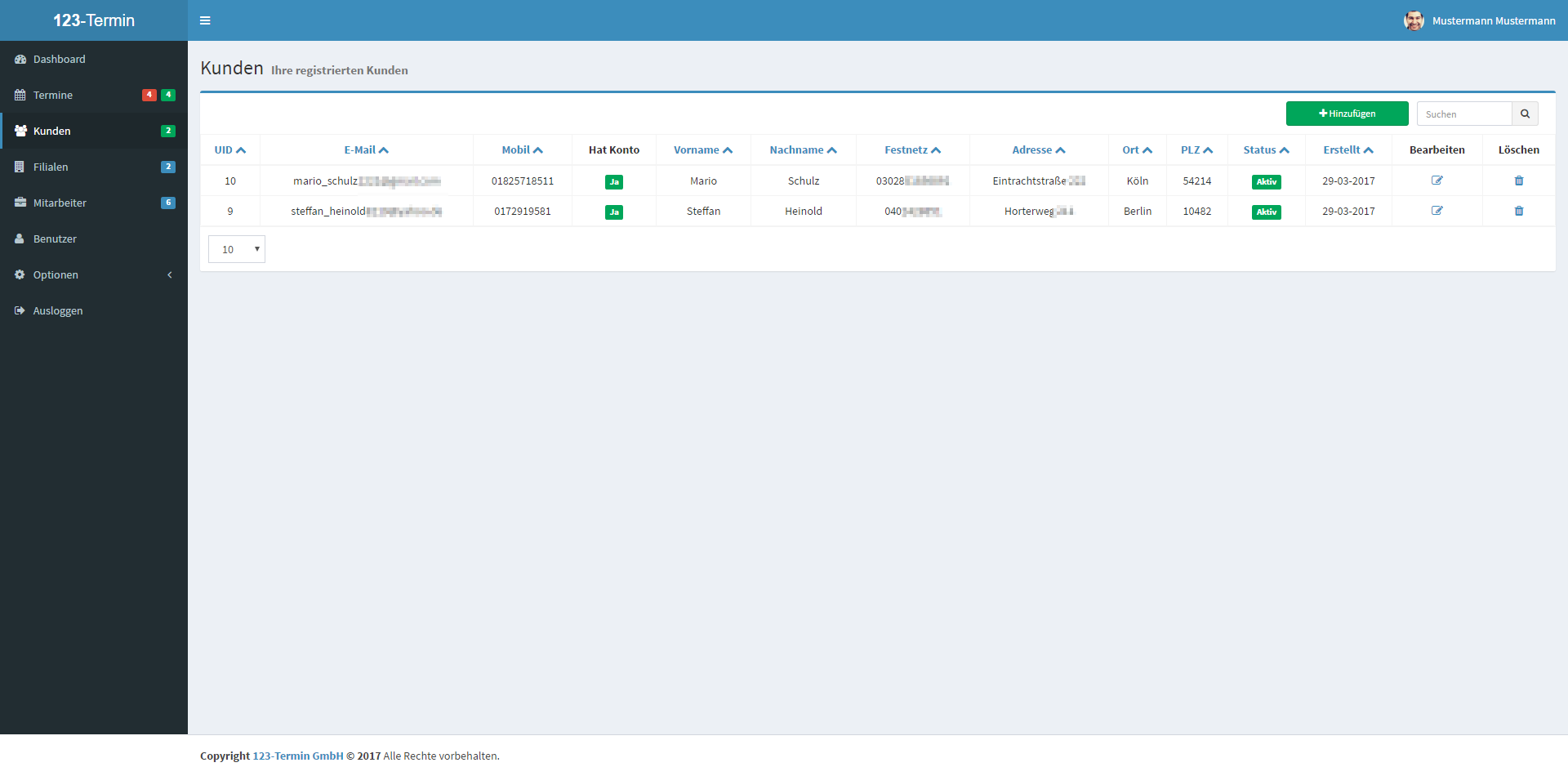Screen dimensions: 1568x776
Task: Delete Steffan Heinold using trash icon
Action: coord(1518,211)
